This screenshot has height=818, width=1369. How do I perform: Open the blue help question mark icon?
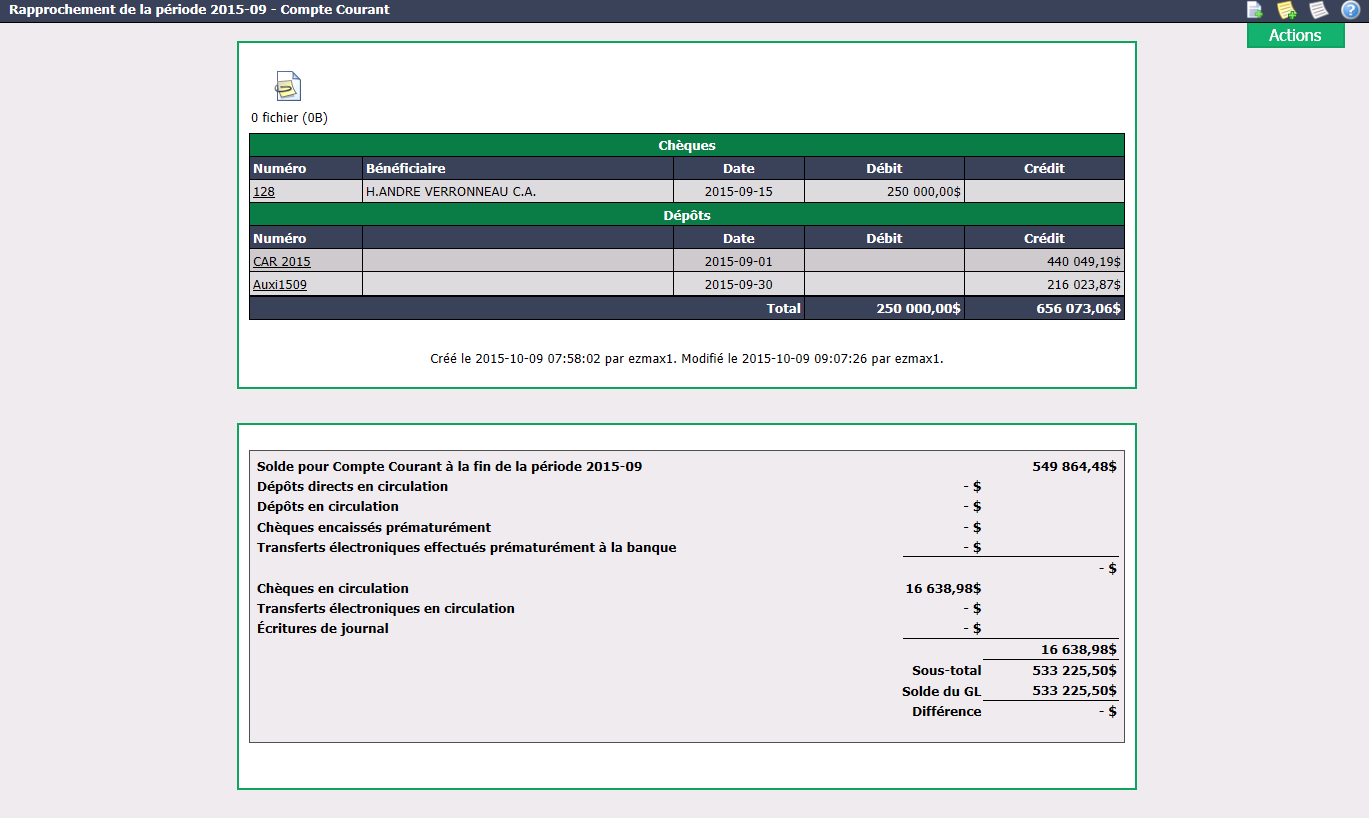click(1350, 10)
